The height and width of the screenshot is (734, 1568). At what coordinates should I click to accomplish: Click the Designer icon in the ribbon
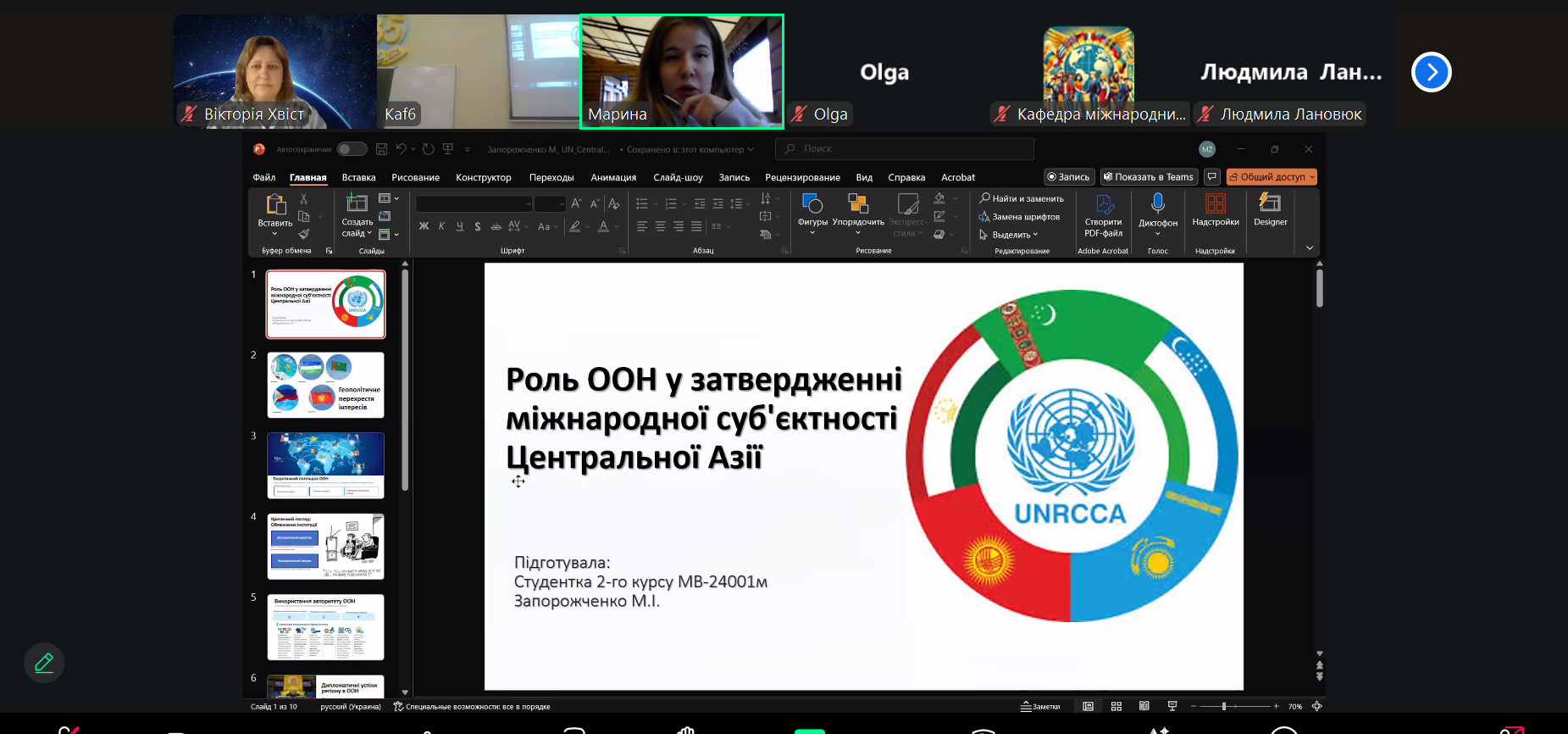1270,203
